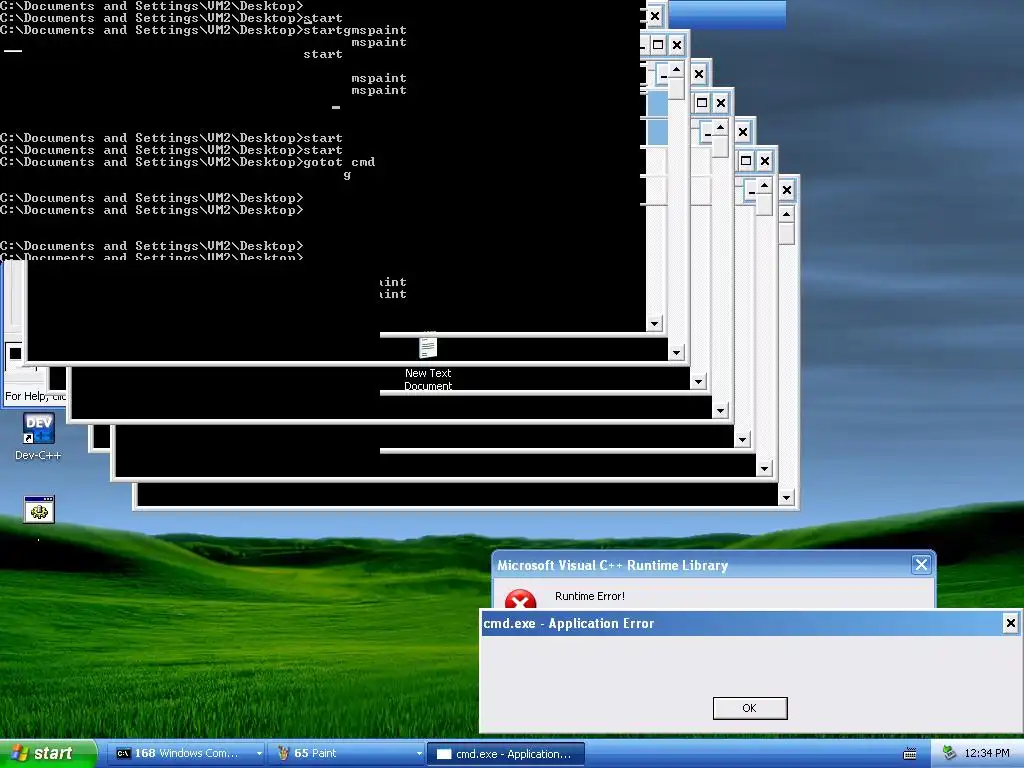1024x768 pixels.
Task: Click the red error icon in Runtime Library dialog
Action: click(x=520, y=599)
